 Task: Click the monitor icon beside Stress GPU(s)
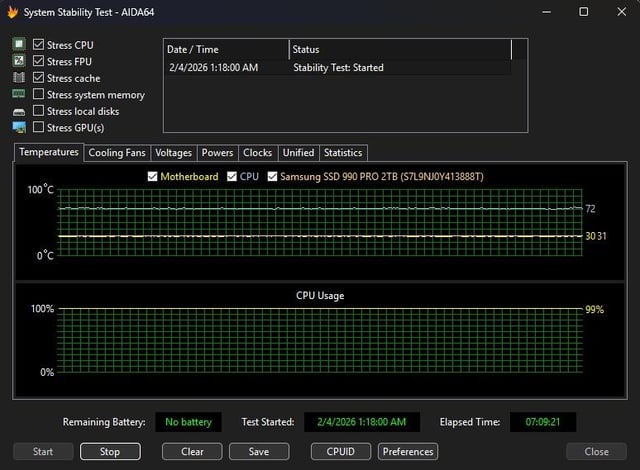pos(18,128)
